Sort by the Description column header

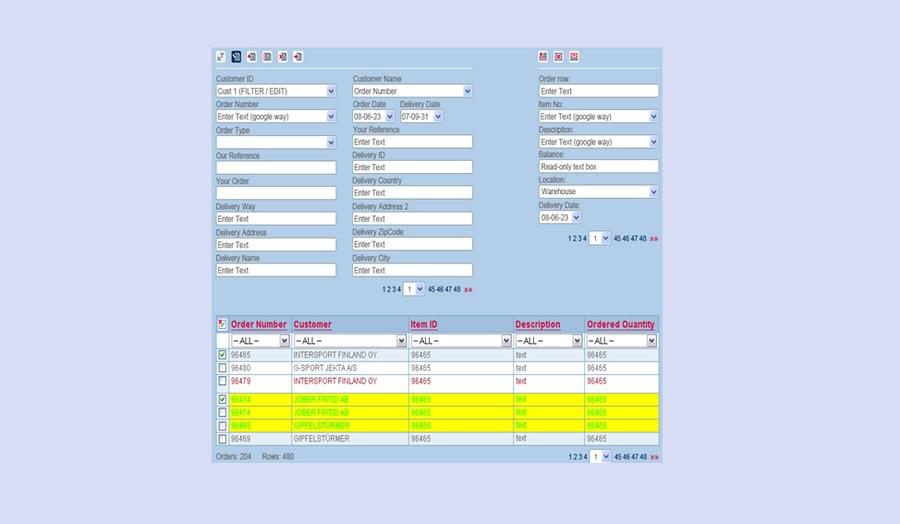point(538,324)
